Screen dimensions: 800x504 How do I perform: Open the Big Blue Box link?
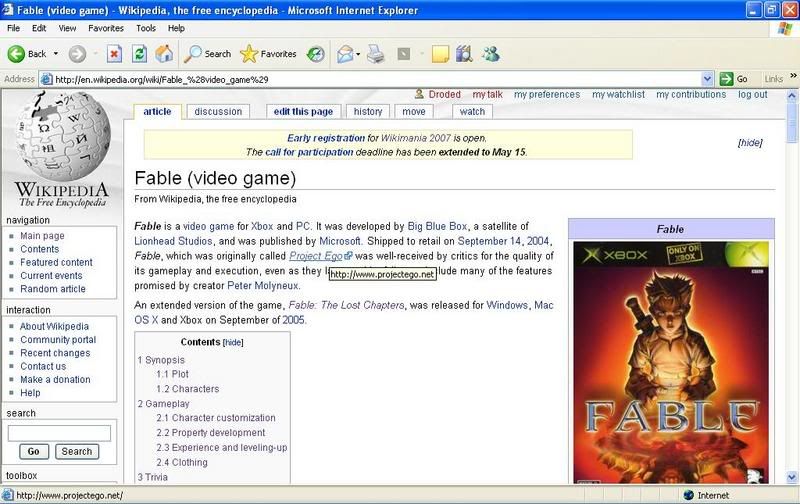coord(437,226)
